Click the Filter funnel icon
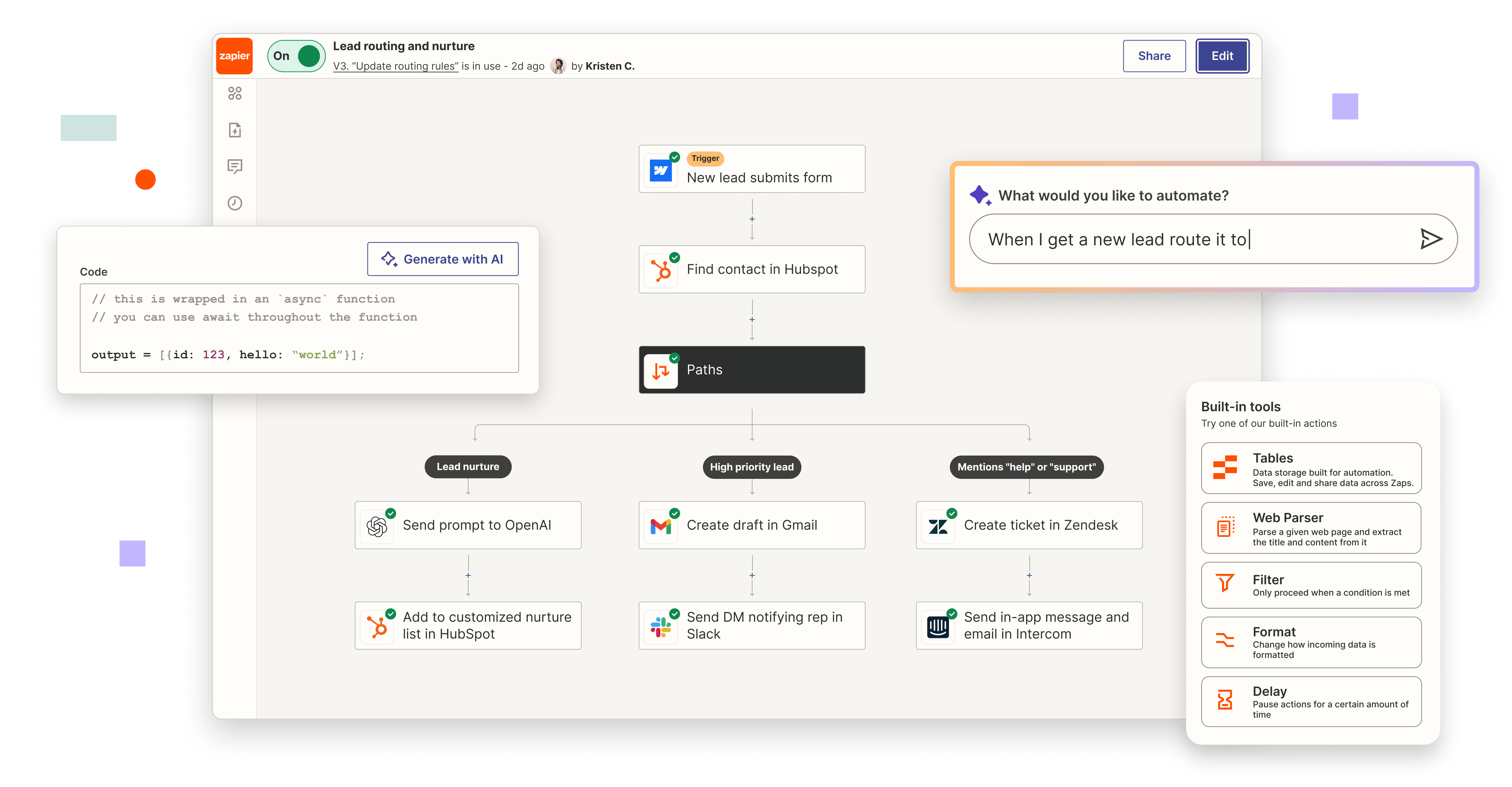The height and width of the screenshot is (787, 1512). pyautogui.click(x=1225, y=583)
